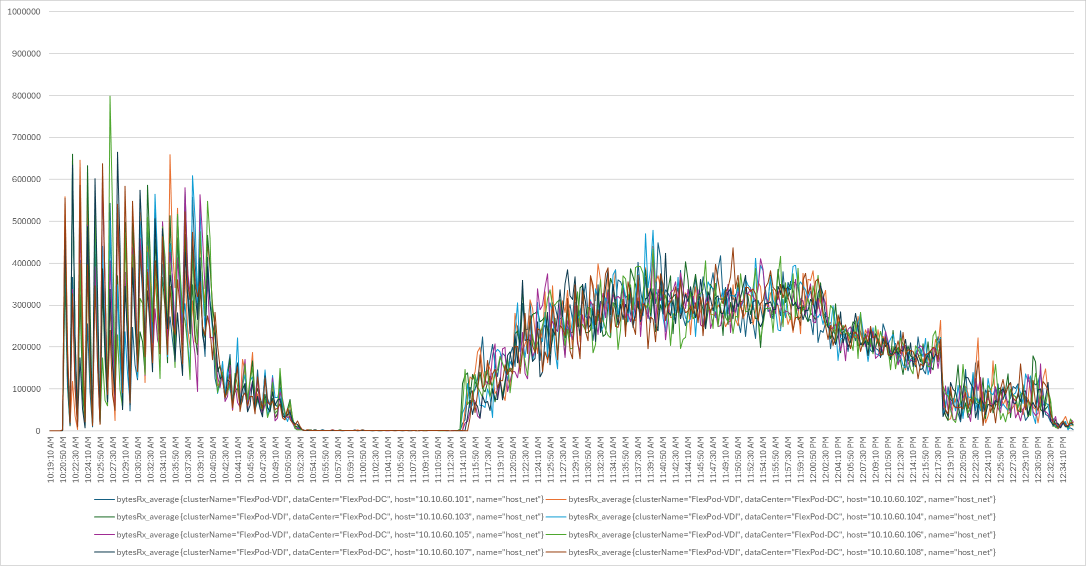
Task: Click the 1000000 y-axis label
Action: pos(22,12)
